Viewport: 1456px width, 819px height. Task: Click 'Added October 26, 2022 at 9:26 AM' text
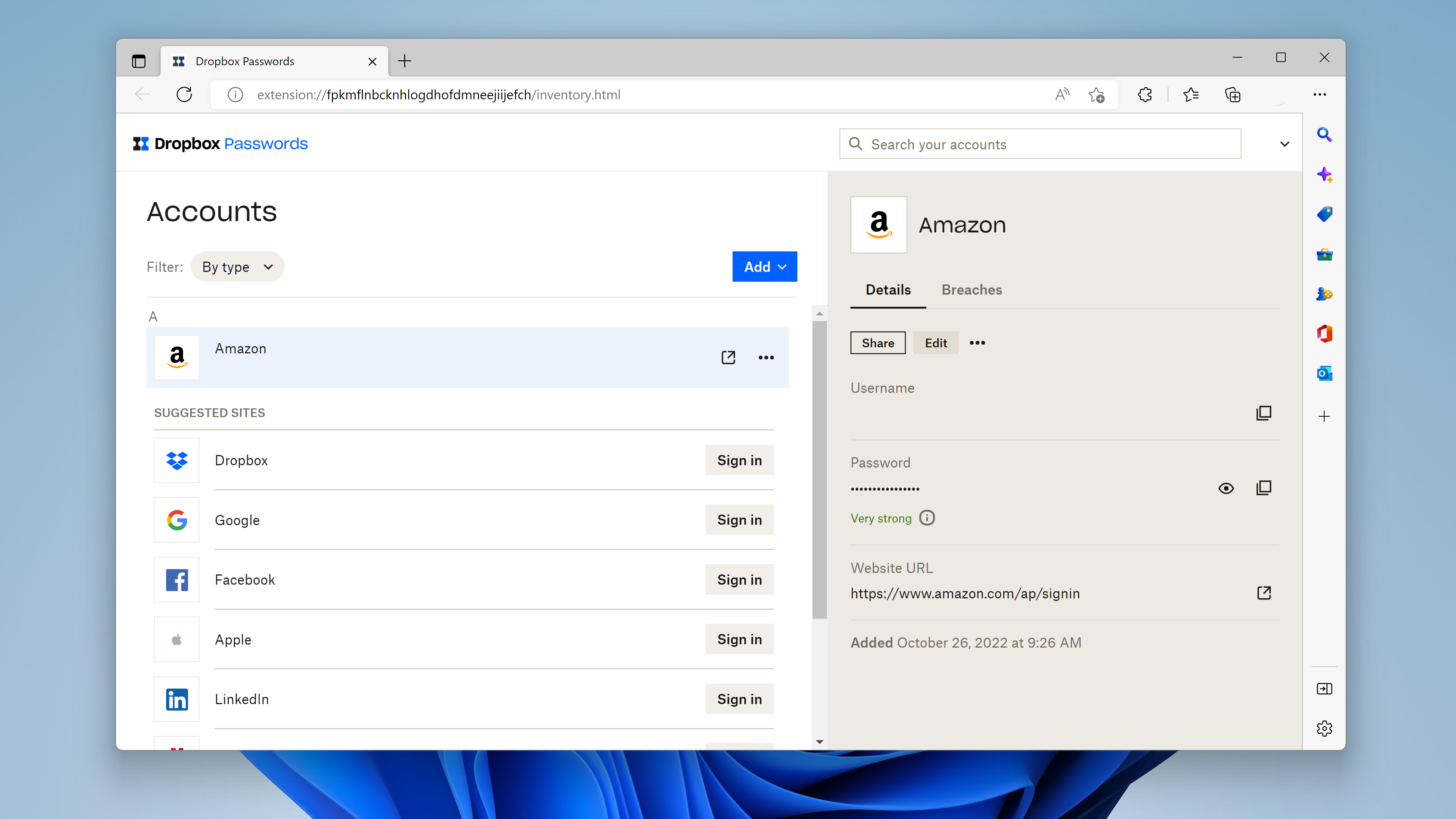coord(965,643)
